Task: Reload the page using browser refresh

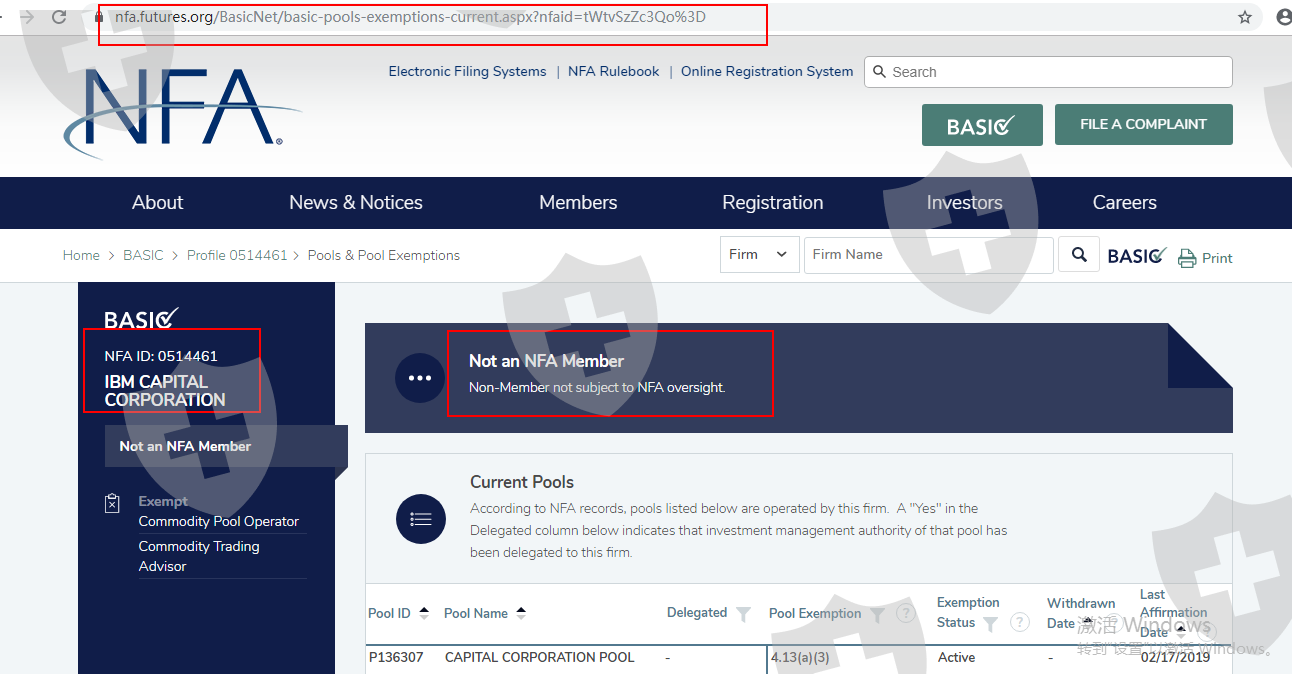Action: pos(59,17)
